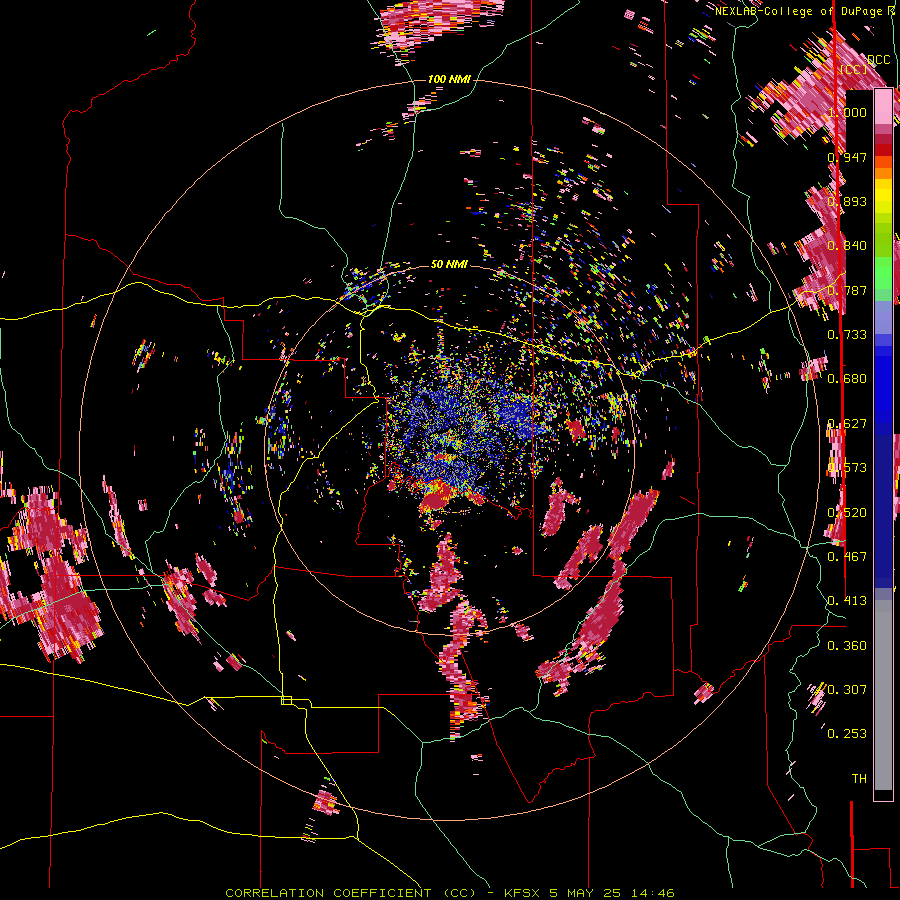Select the 0.893 value on the color scale
900x900 pixels.
pyautogui.click(x=847, y=201)
